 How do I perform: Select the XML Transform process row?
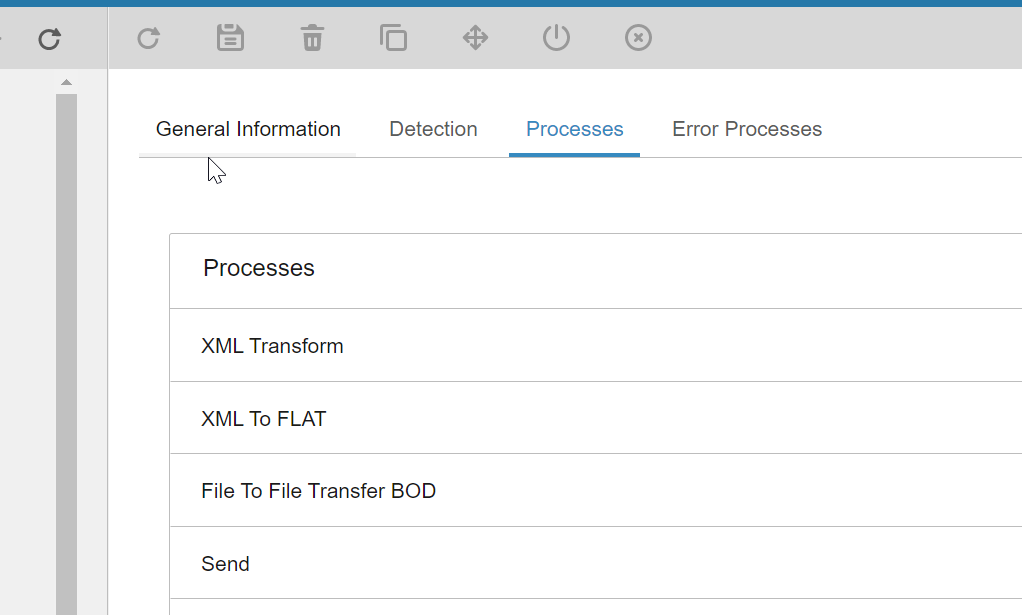pyautogui.click(x=272, y=346)
